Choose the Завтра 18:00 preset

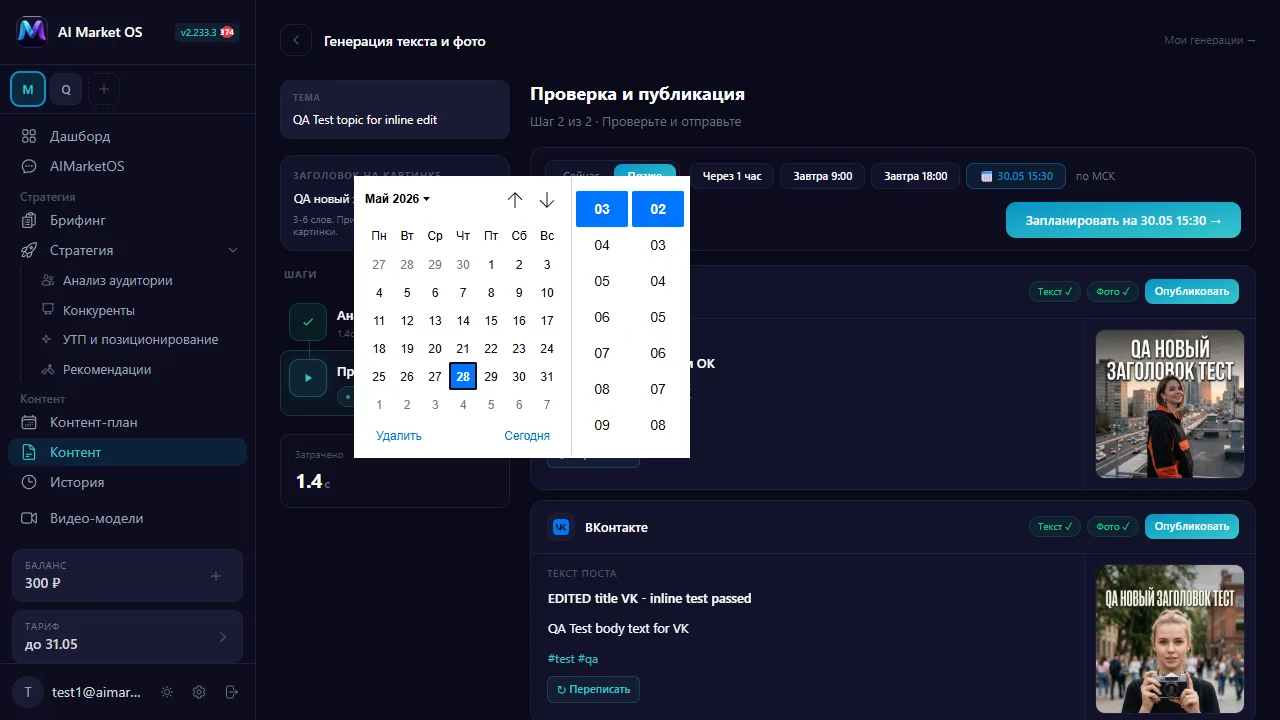point(915,176)
